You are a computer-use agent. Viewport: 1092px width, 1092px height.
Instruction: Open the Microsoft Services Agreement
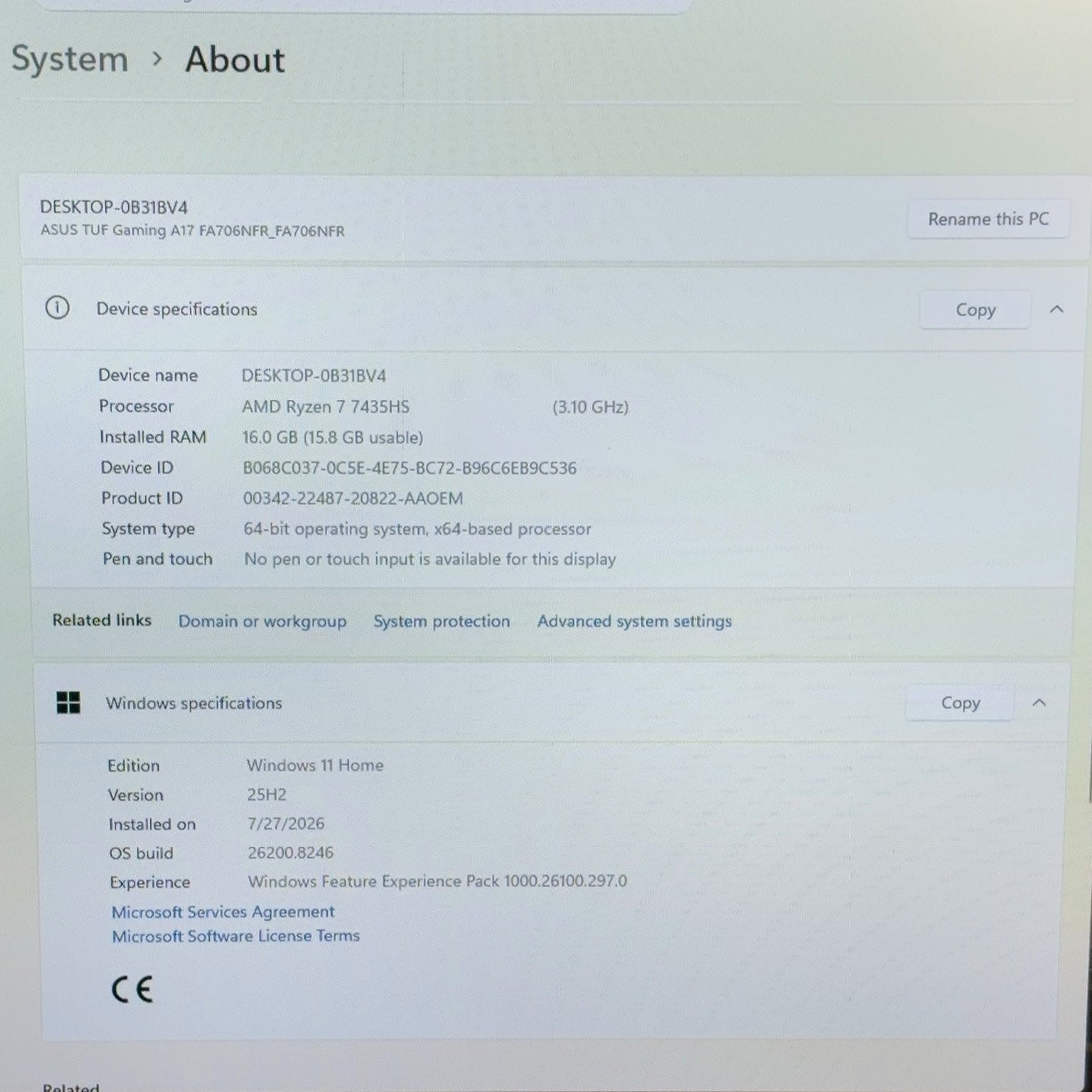pos(223,912)
